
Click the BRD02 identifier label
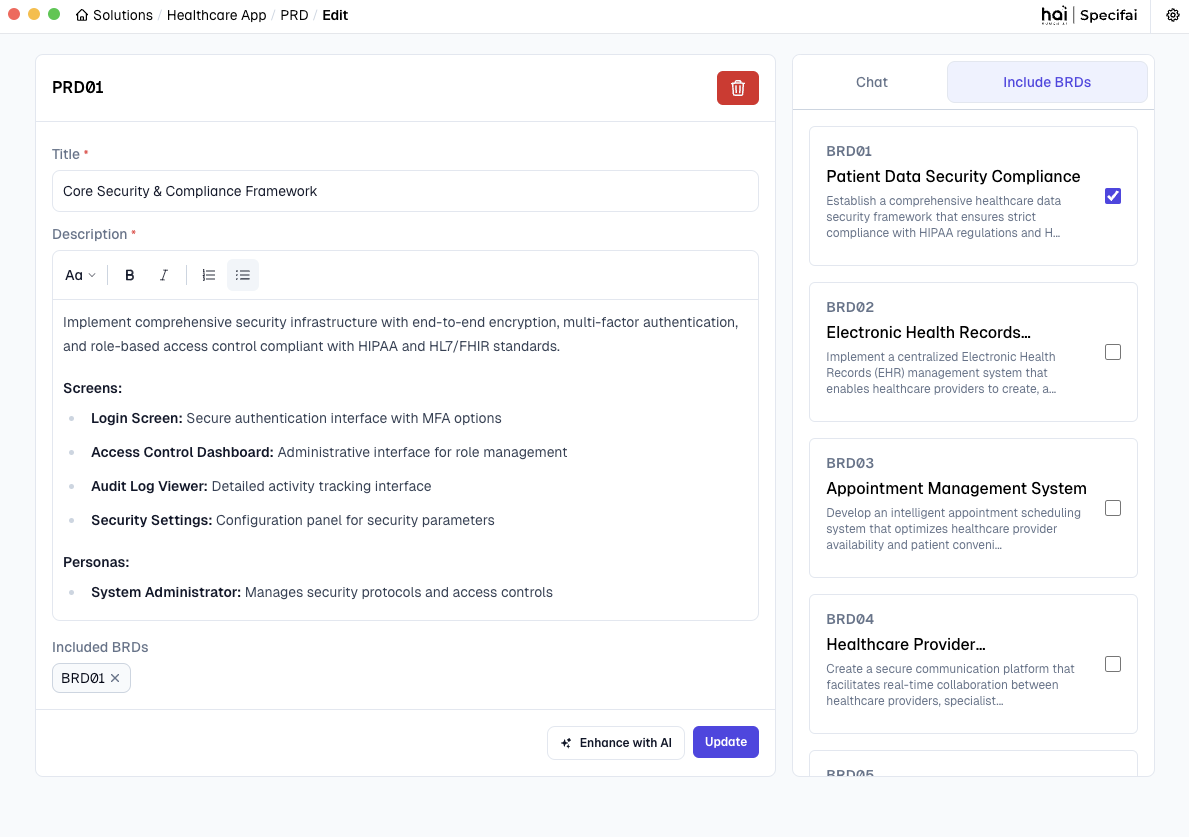(850, 307)
